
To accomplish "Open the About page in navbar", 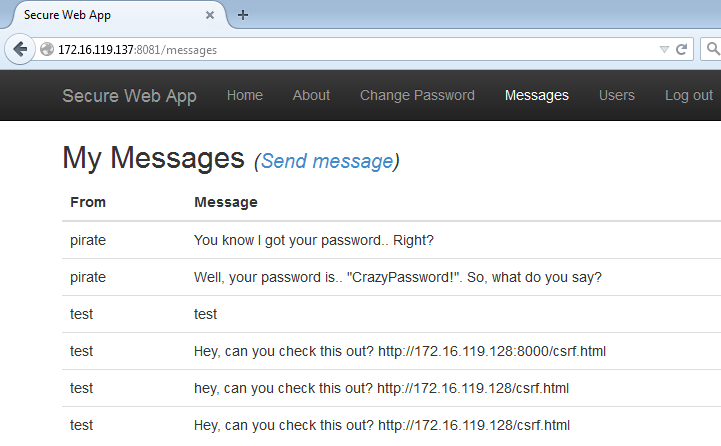I will coord(311,95).
